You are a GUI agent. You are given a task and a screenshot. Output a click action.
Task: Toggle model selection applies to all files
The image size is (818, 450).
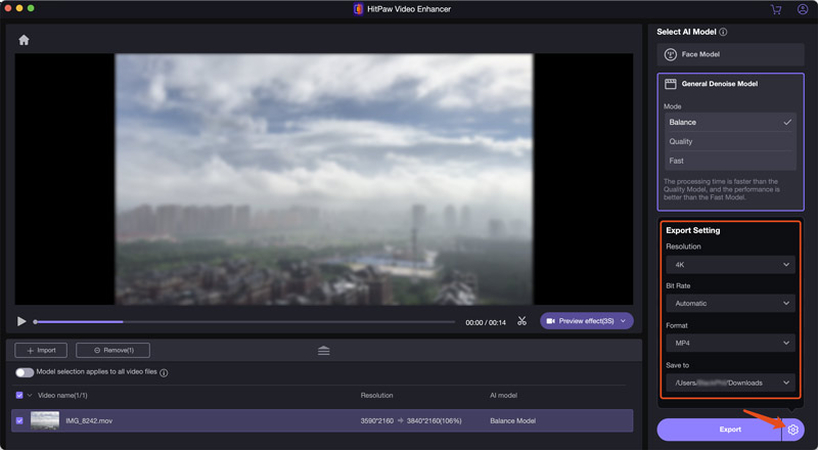[x=24, y=373]
